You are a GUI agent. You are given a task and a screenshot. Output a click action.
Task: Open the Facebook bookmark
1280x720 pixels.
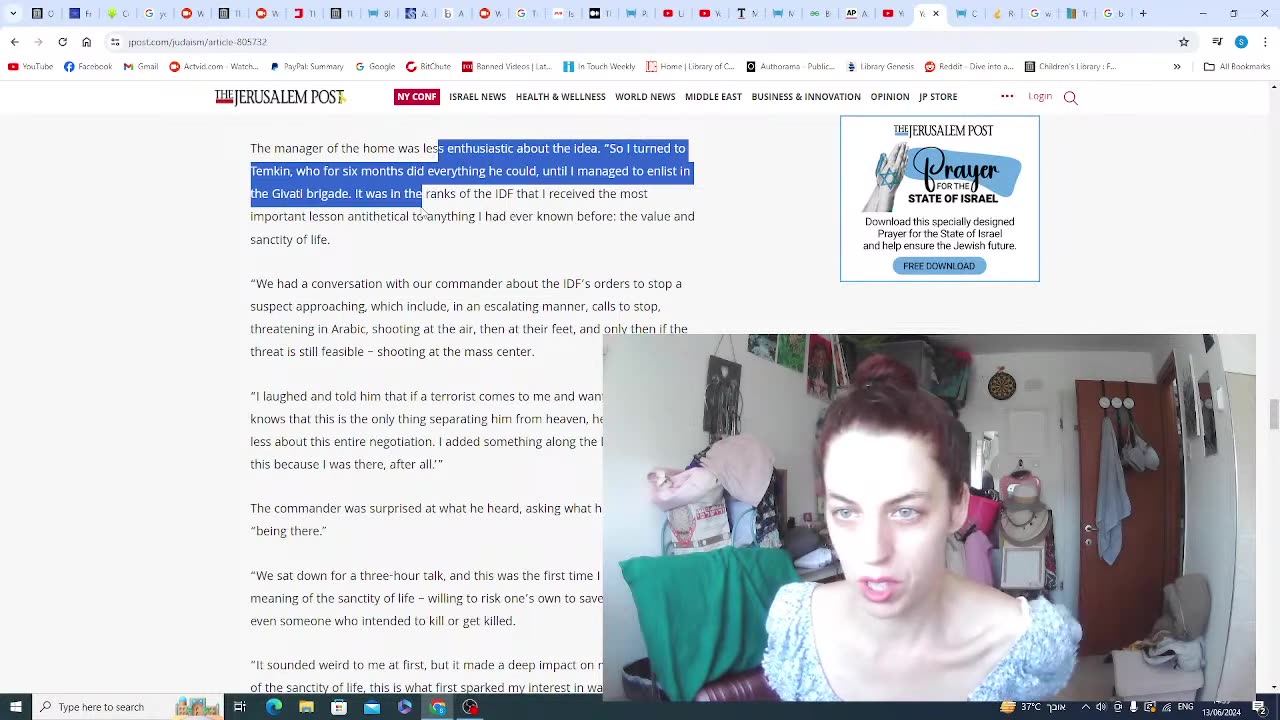pyautogui.click(x=88, y=67)
